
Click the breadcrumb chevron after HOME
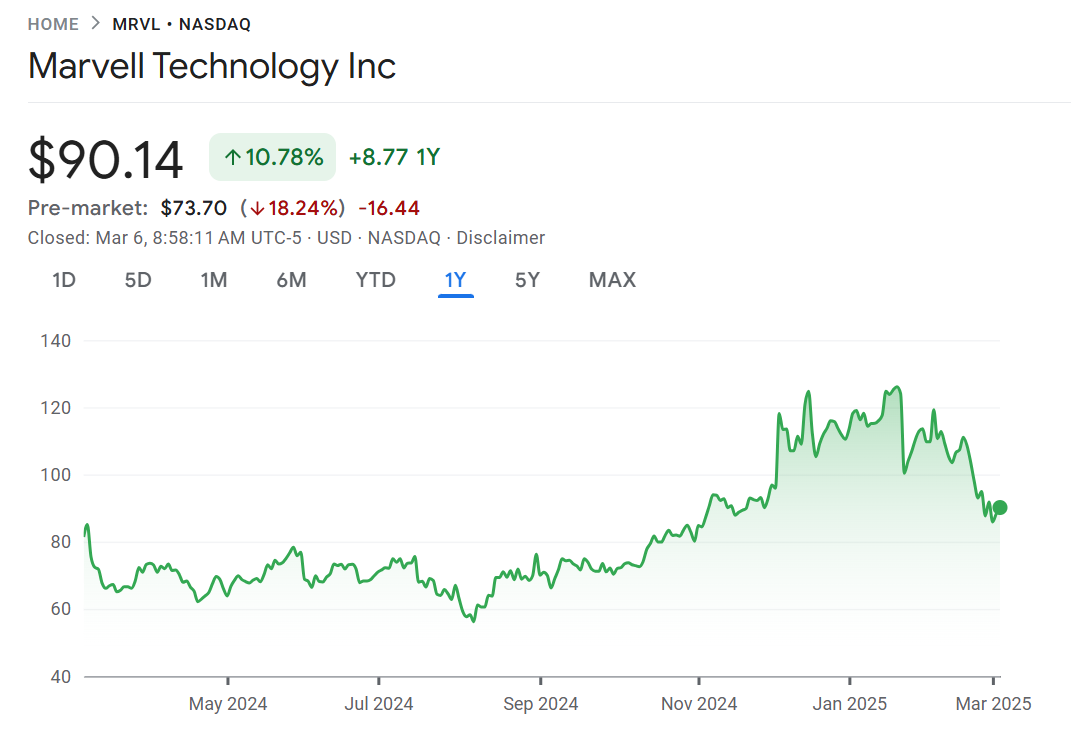point(96,24)
